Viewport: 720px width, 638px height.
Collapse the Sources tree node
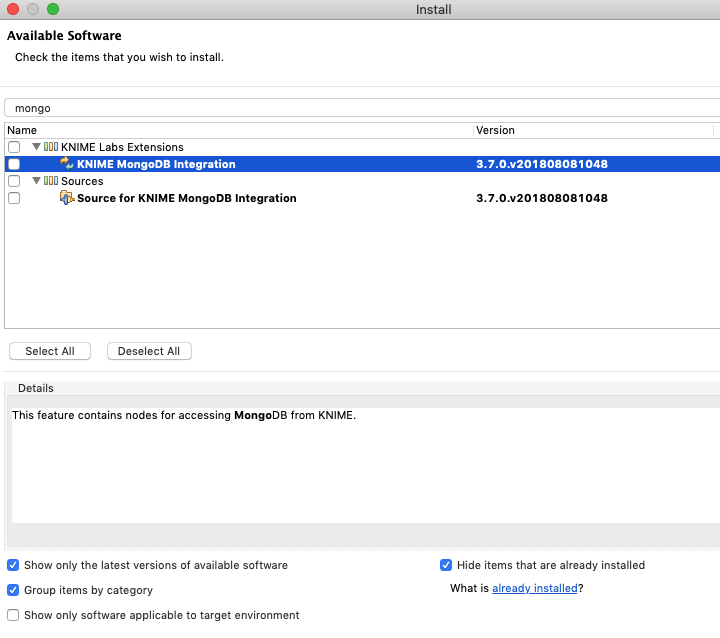click(36, 181)
